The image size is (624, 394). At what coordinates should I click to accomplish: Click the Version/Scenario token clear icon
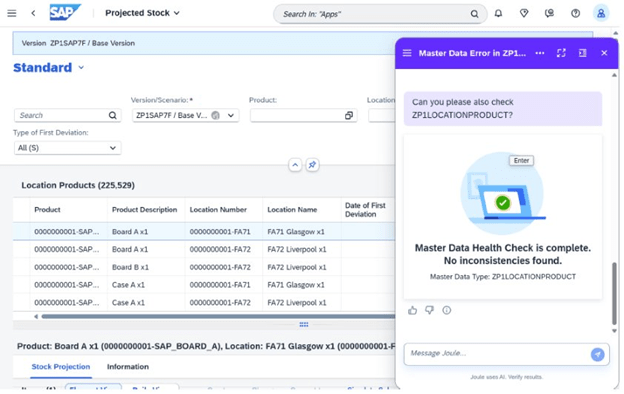[215, 115]
